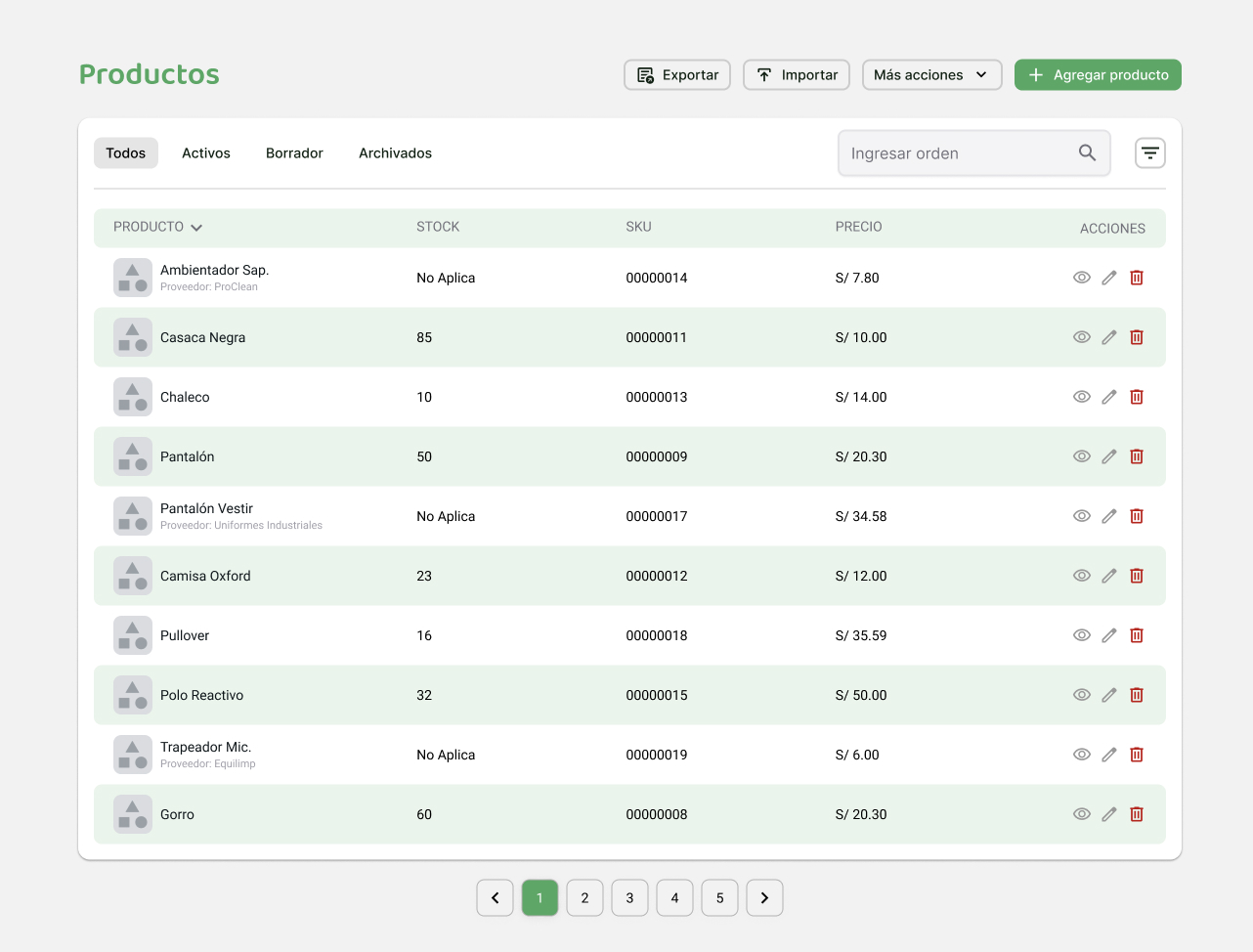The height and width of the screenshot is (952, 1253).
Task: Delete the Casaca Negra product row
Action: [1137, 337]
